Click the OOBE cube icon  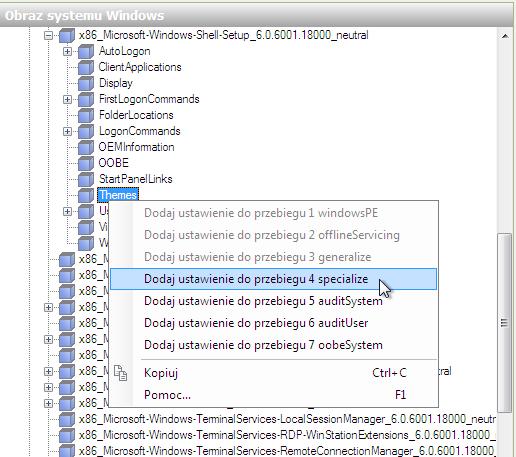[86, 163]
